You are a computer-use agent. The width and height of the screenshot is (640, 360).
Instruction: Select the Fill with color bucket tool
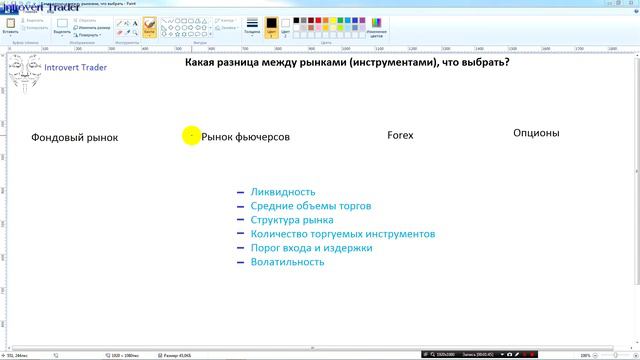click(x=127, y=23)
